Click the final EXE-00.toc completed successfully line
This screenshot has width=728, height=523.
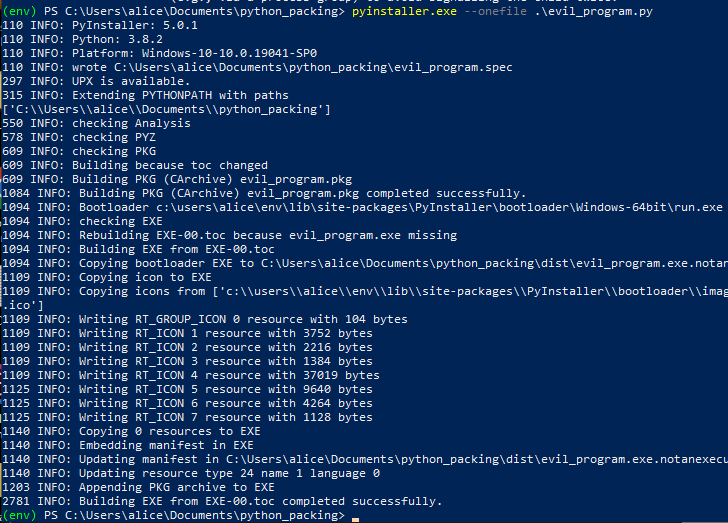(x=222, y=502)
